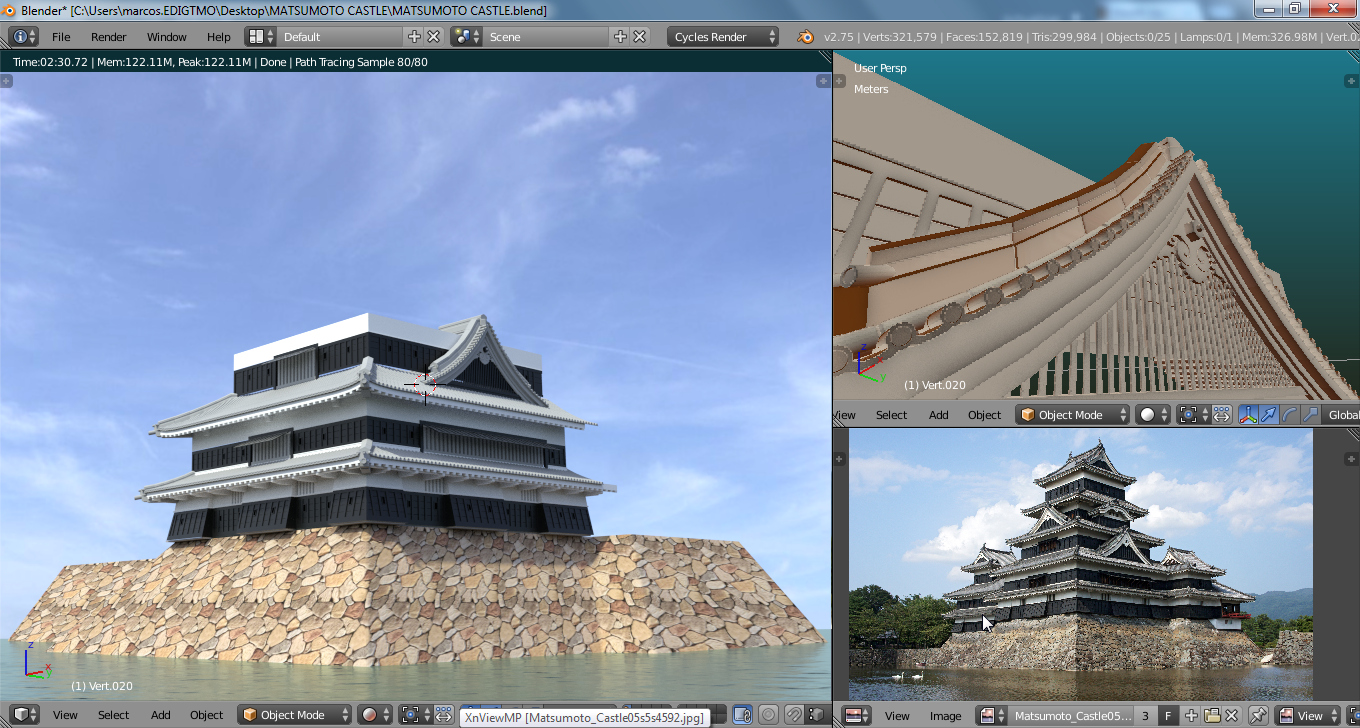This screenshot has width=1360, height=728.
Task: Open the File menu
Action: click(x=61, y=37)
